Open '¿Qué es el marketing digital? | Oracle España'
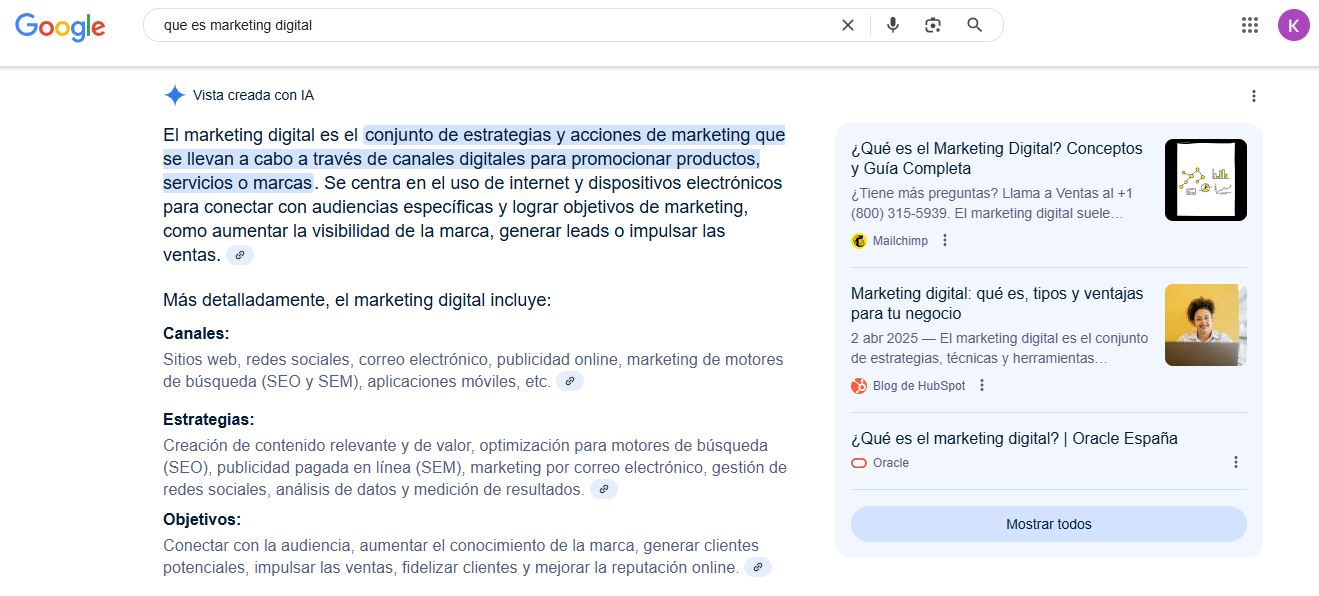 click(x=1014, y=438)
